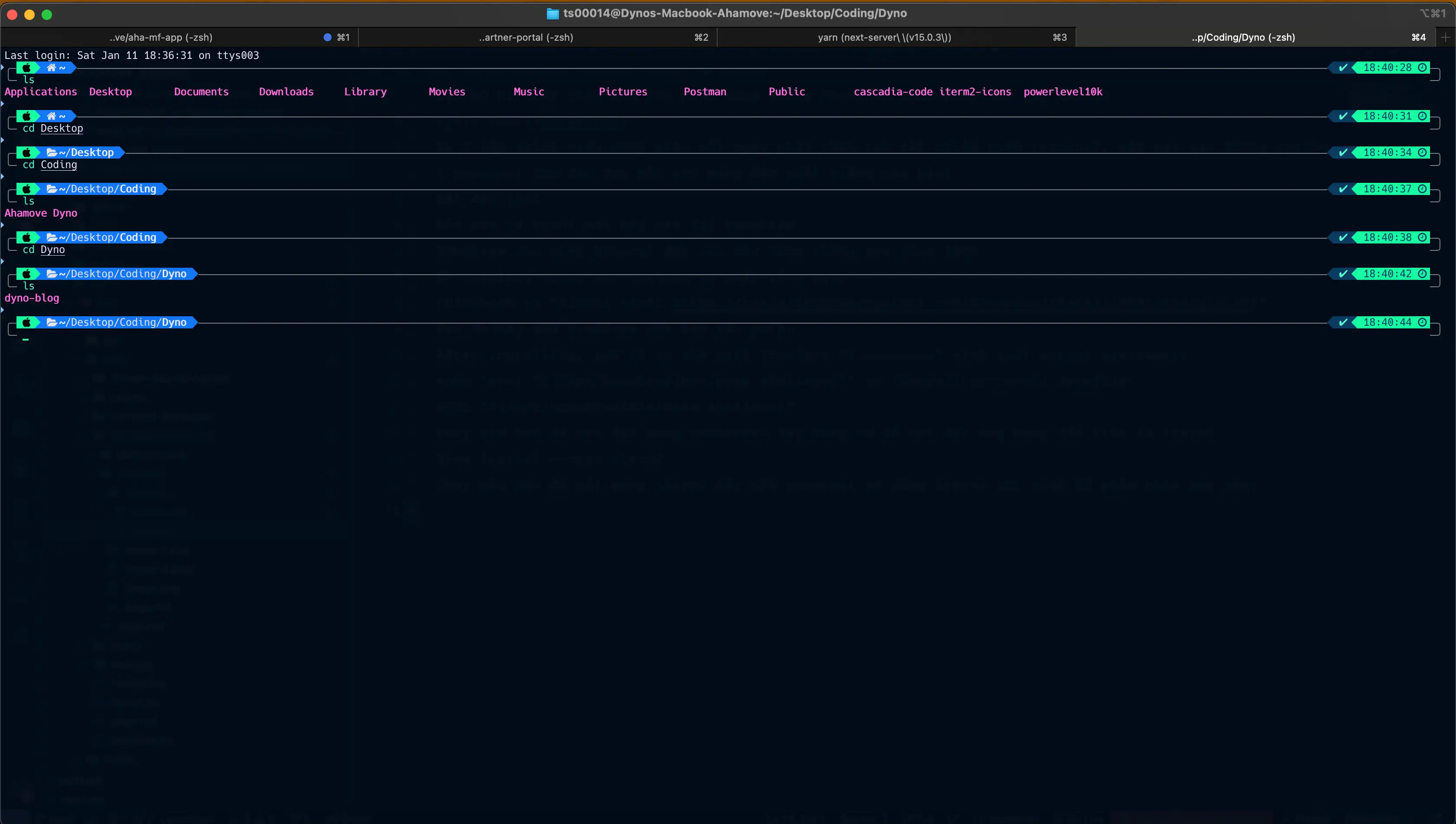This screenshot has height=824, width=1456.
Task: Select the p/Coding/Dyno (-zsh) tab
Action: tap(1243, 37)
